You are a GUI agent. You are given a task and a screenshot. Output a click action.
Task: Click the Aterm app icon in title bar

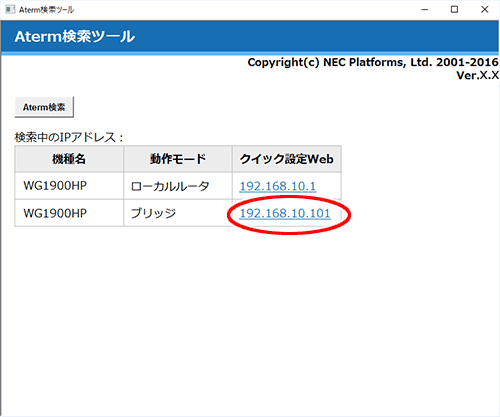10,9
